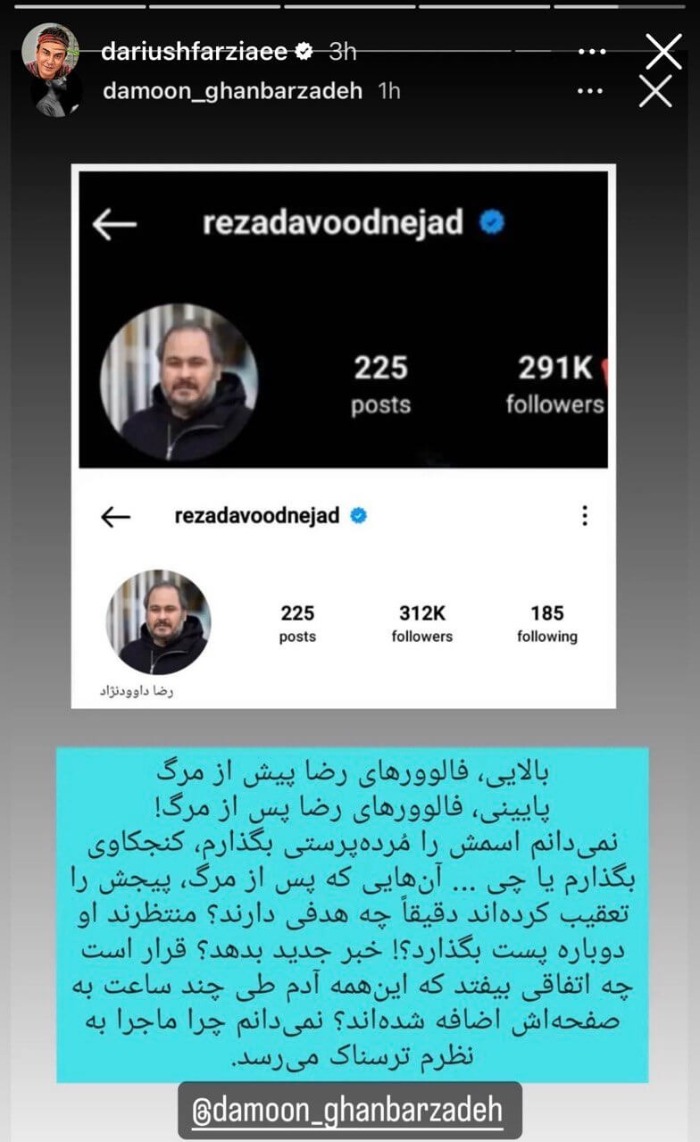Select the cyan Persian text box

click(353, 915)
